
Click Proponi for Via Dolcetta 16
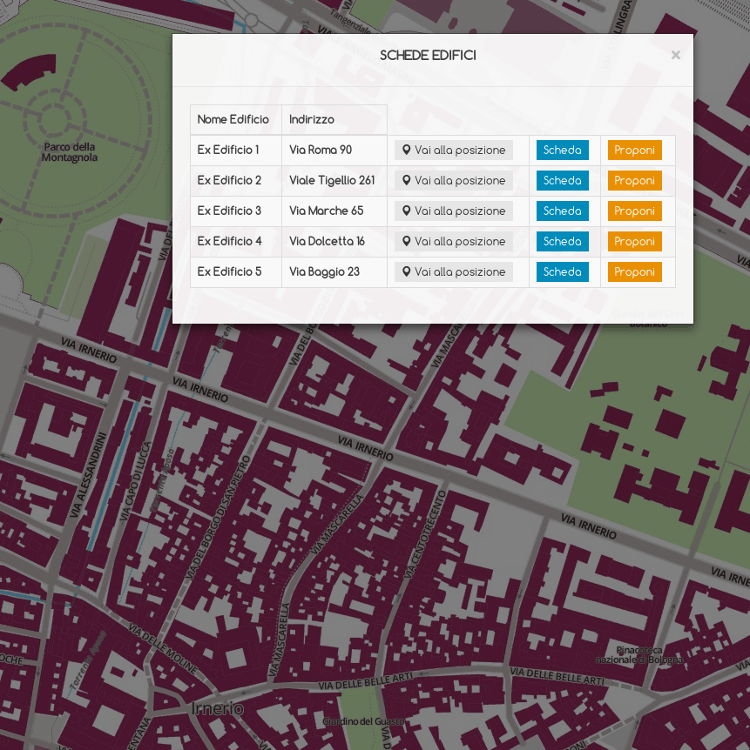[635, 242]
